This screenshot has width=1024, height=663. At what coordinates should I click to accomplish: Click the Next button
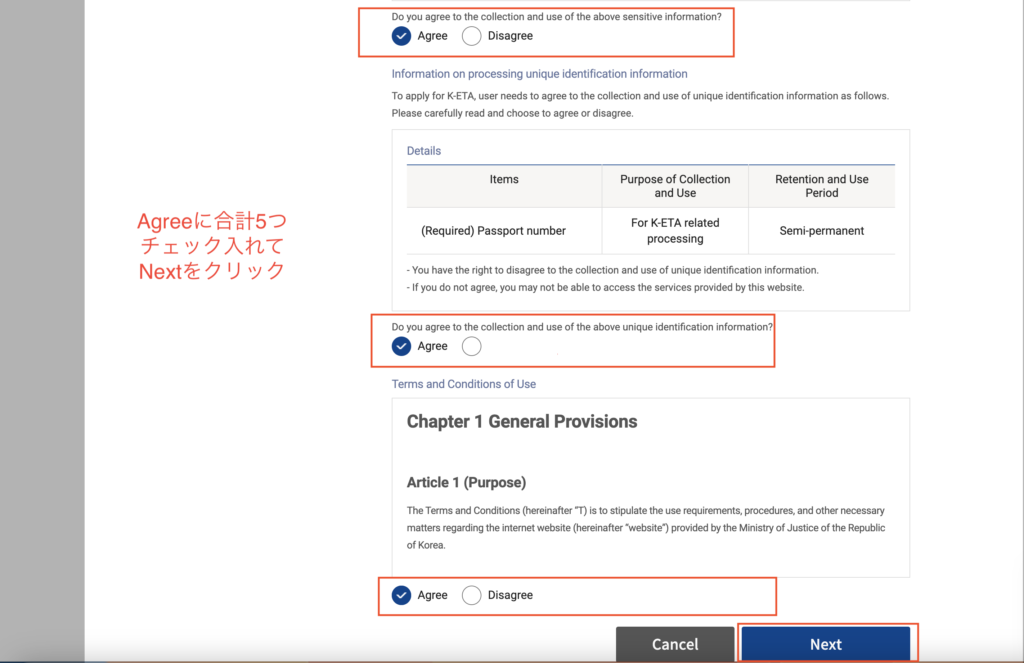(825, 644)
